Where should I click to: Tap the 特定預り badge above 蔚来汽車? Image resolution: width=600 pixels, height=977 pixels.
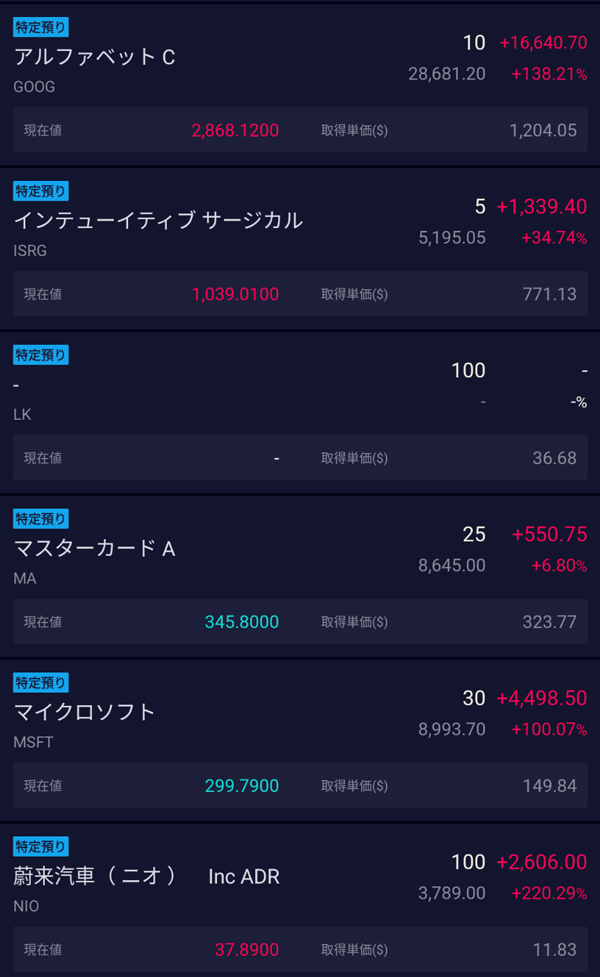41,847
